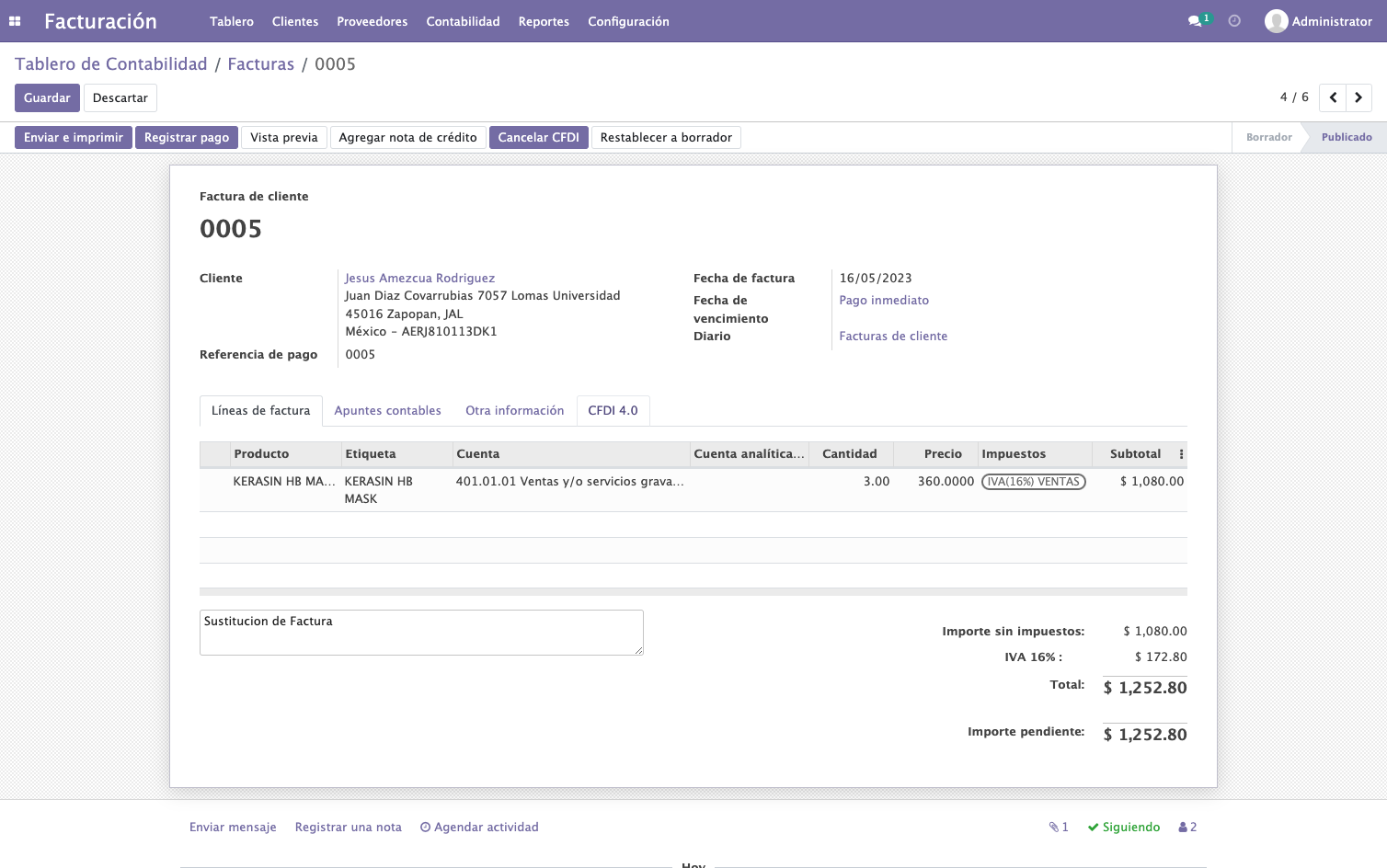
Task: Open the apps grid menu icon
Action: [15, 21]
